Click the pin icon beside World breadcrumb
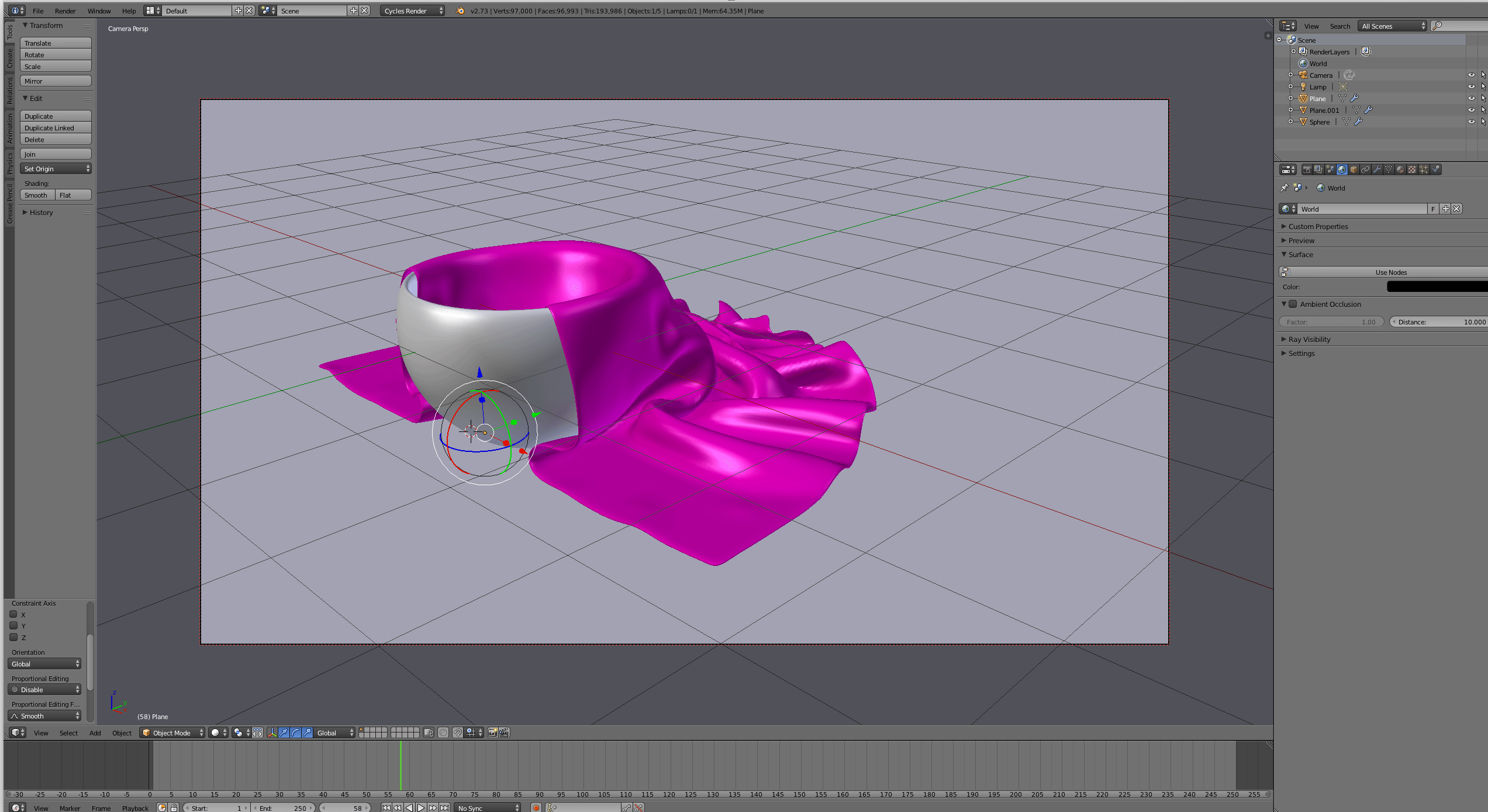The image size is (1488, 812). (1284, 188)
